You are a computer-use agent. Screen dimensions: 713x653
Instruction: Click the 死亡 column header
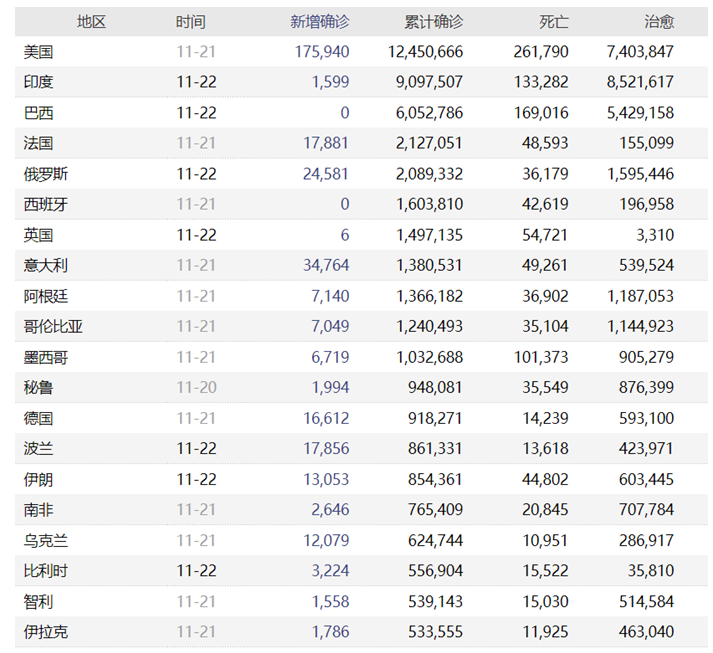click(554, 22)
